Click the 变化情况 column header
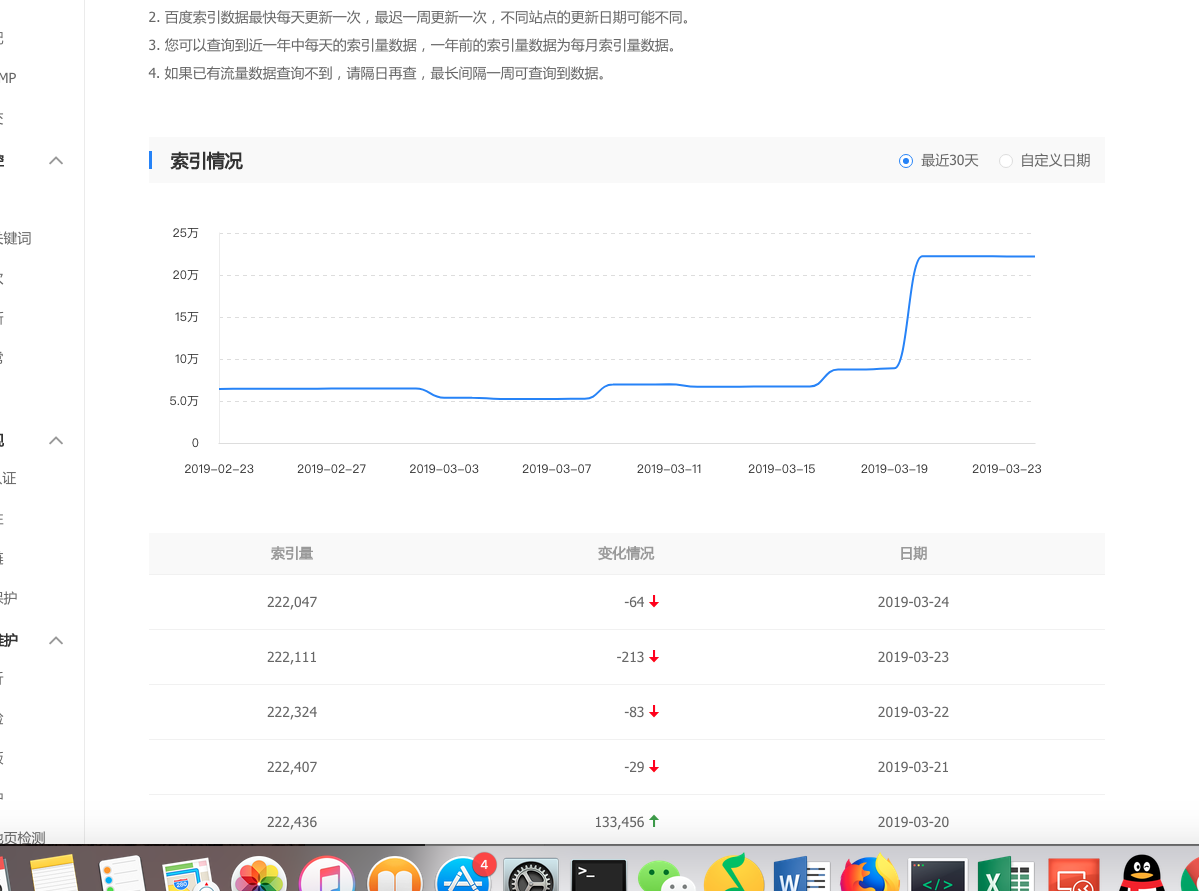The height and width of the screenshot is (891, 1199). point(626,554)
